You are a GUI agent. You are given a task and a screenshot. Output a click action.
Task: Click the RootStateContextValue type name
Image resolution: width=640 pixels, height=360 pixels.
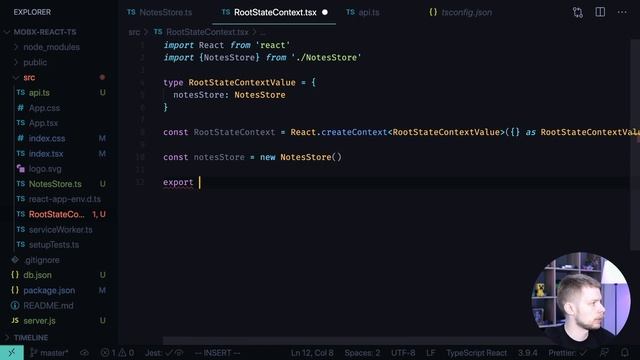pyautogui.click(x=242, y=82)
